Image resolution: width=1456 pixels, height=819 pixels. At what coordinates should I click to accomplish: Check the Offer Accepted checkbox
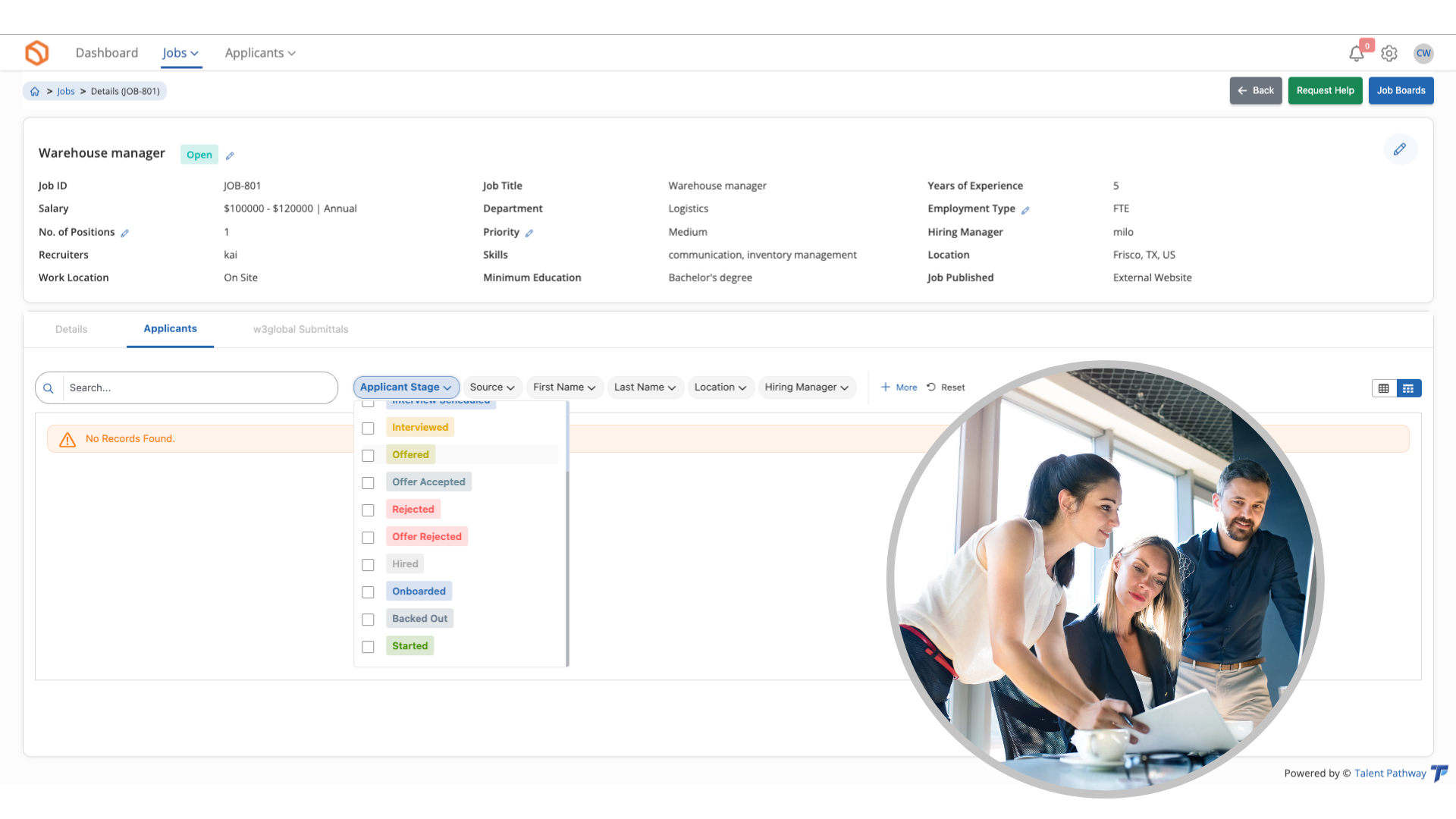tap(368, 483)
